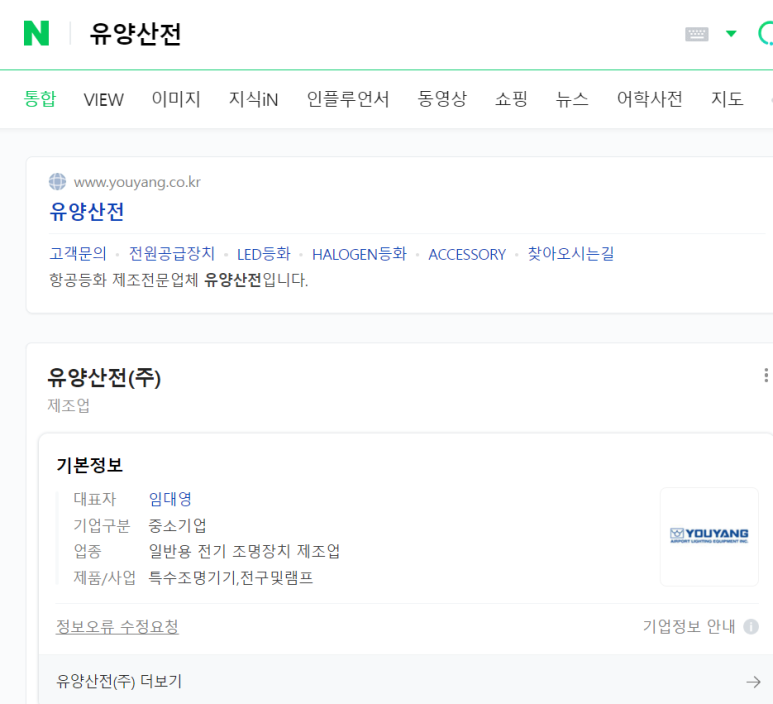Viewport: 773px width, 704px height.
Task: Follow the 고객문의 sublink
Action: click(x=78, y=254)
